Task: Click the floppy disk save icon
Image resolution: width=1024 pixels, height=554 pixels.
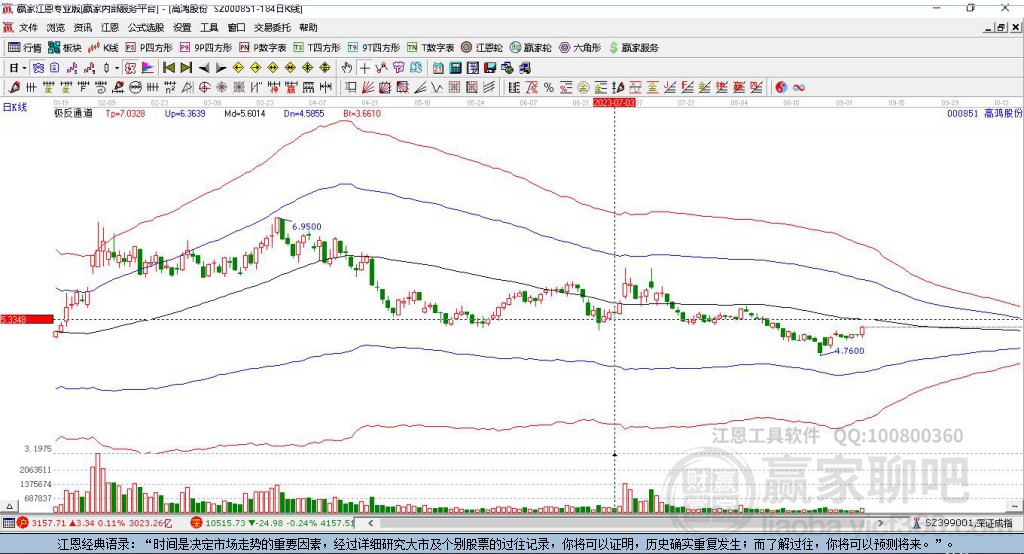Action: (x=490, y=68)
